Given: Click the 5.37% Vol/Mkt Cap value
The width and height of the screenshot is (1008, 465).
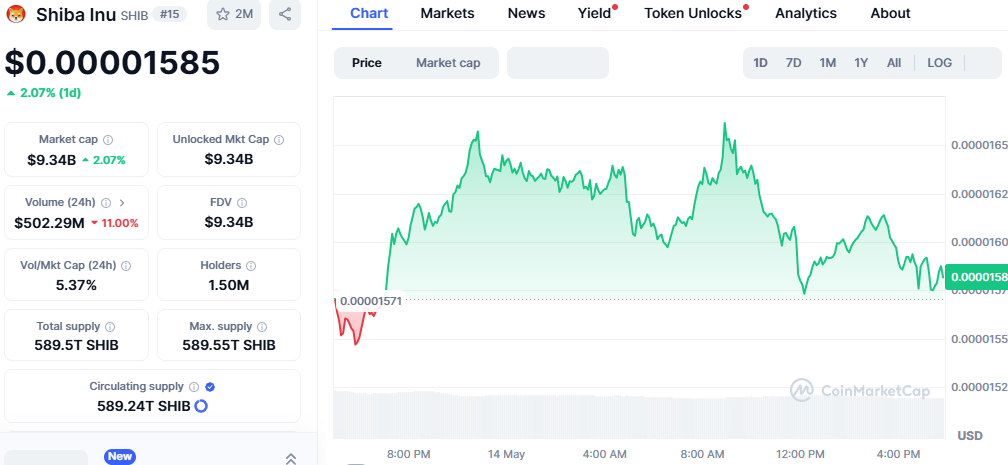Looking at the screenshot, I should click(x=76, y=286).
